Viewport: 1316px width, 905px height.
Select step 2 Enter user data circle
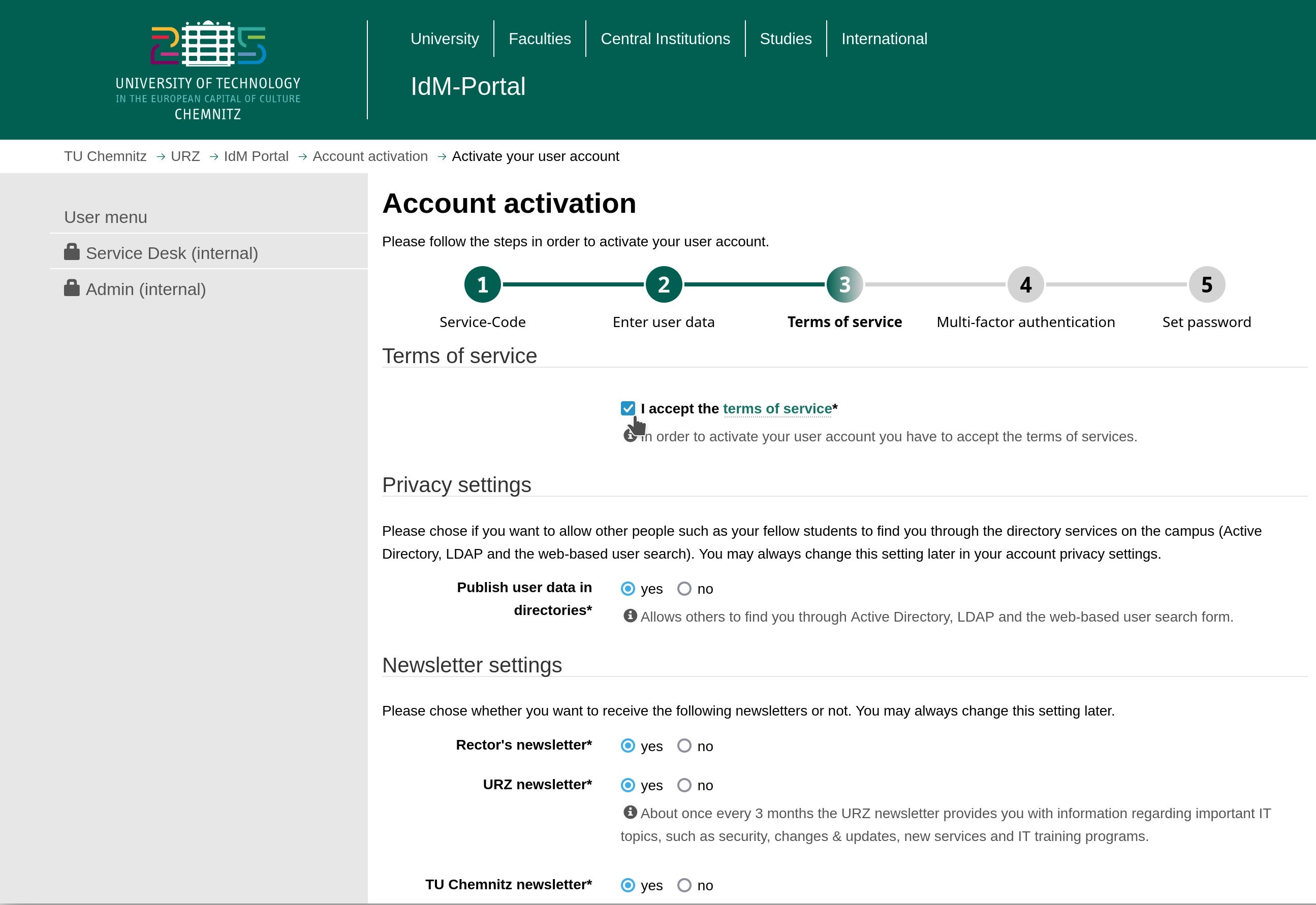pos(664,284)
